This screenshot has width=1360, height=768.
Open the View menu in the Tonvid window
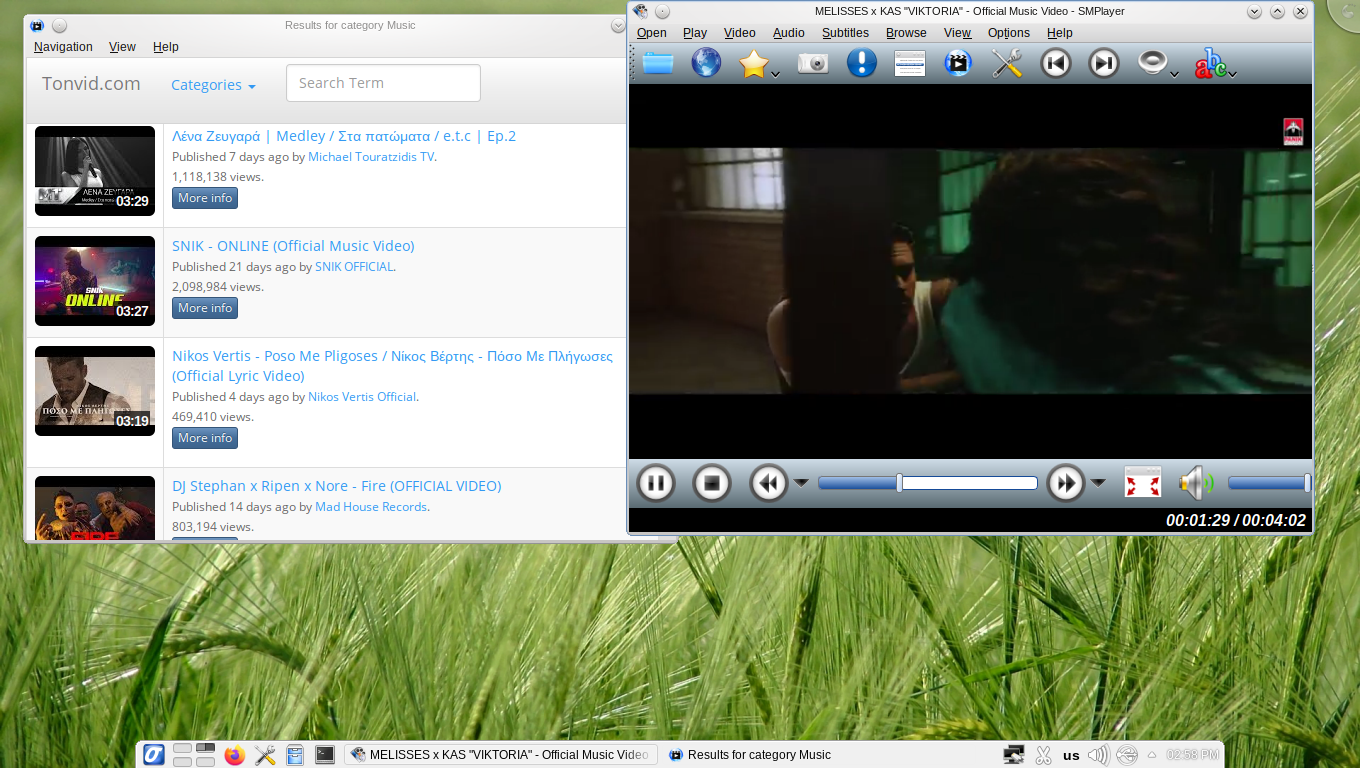point(123,47)
